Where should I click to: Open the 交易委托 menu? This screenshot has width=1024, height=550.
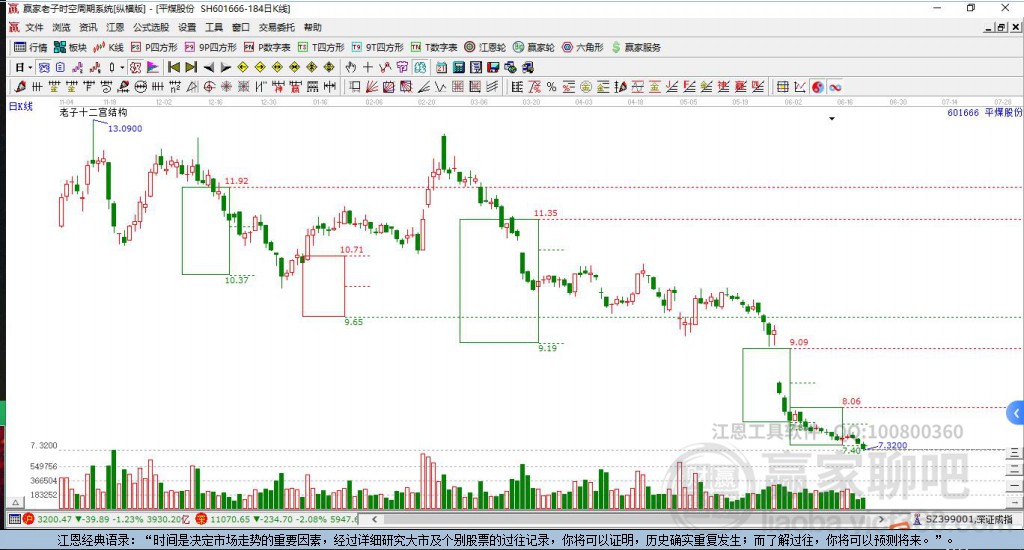(277, 27)
